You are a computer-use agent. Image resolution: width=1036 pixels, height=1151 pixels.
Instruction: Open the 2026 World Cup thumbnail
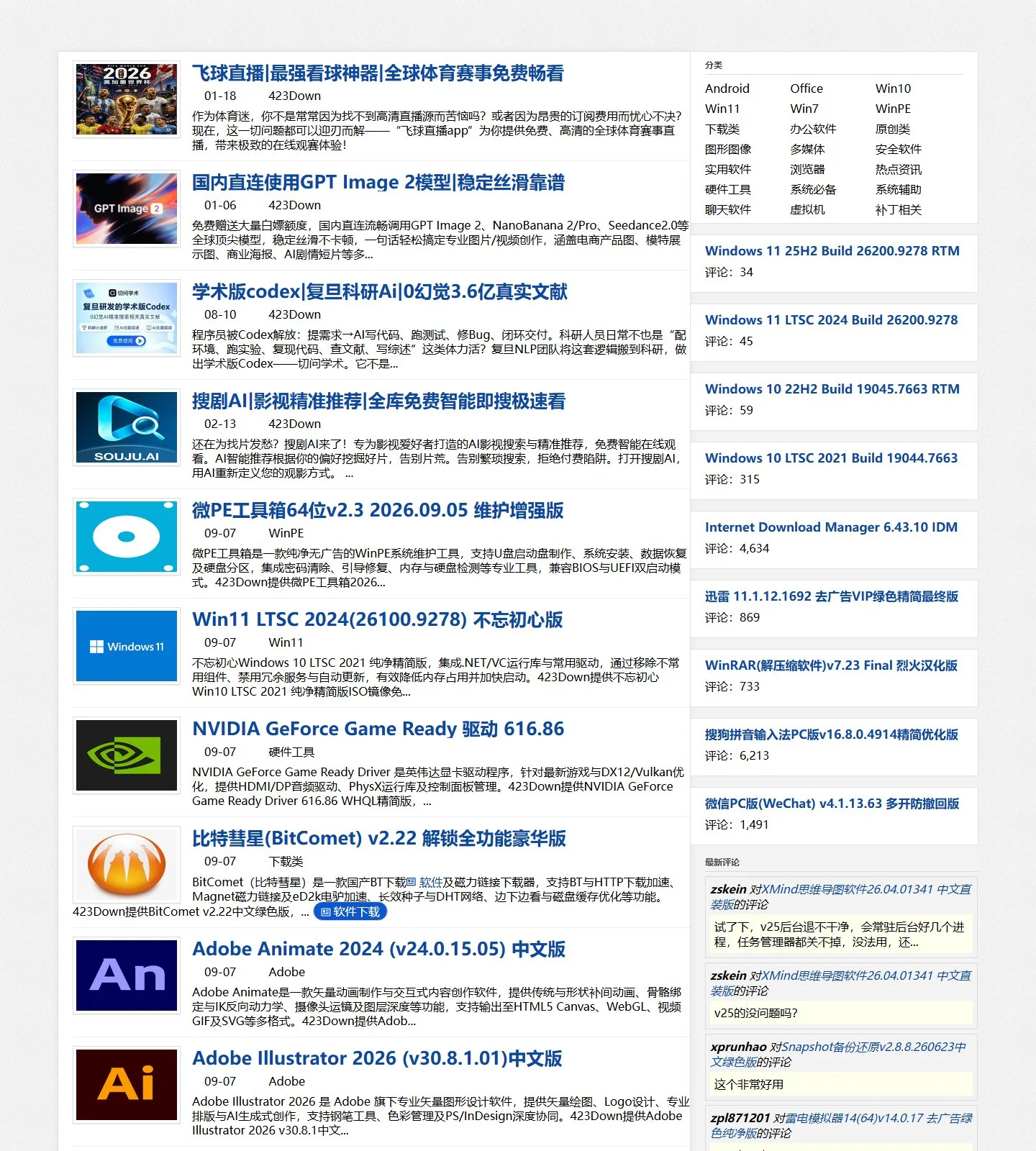[x=127, y=99]
